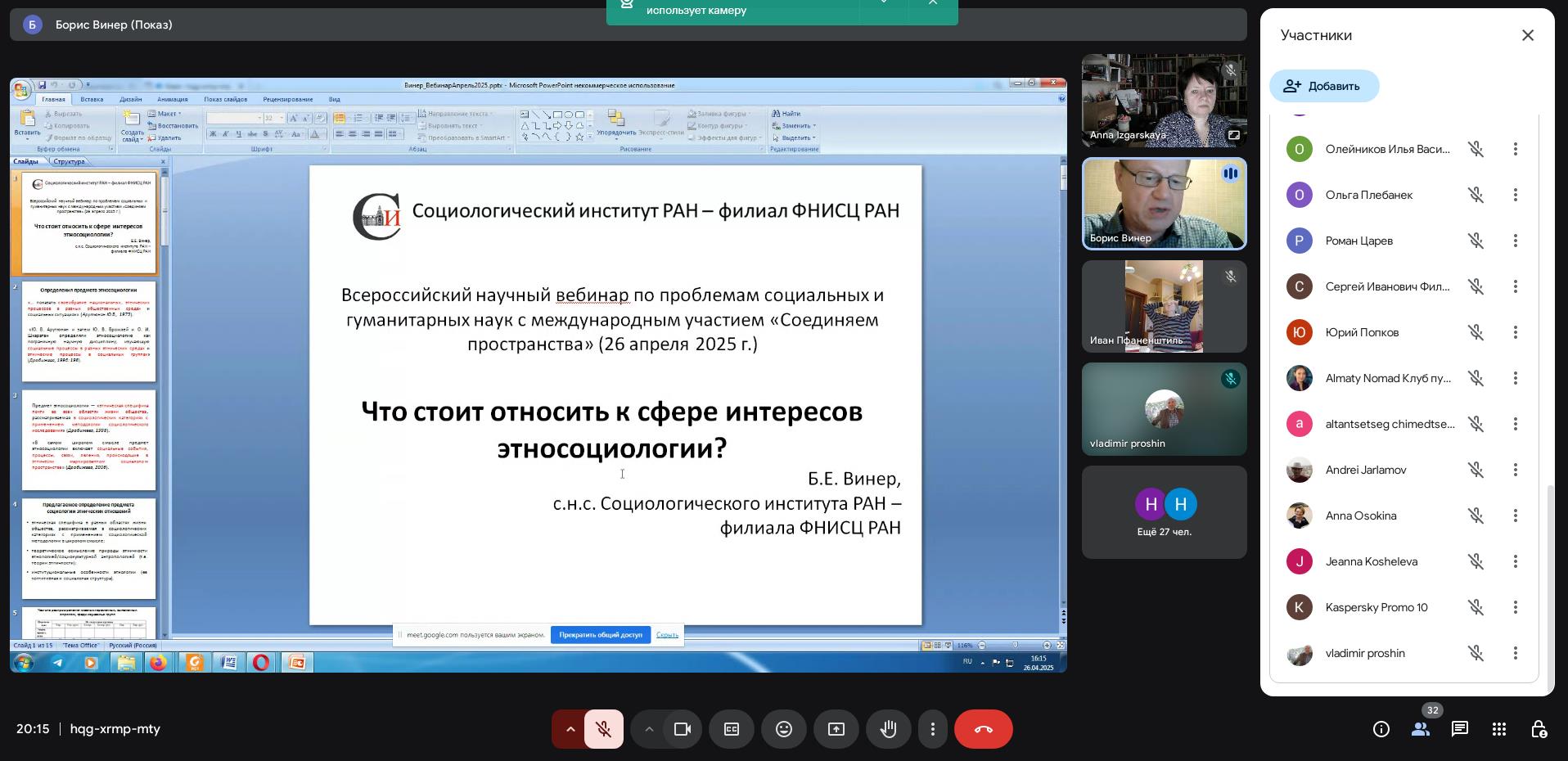
Task: Unmute your microphone
Action: pyautogui.click(x=604, y=729)
